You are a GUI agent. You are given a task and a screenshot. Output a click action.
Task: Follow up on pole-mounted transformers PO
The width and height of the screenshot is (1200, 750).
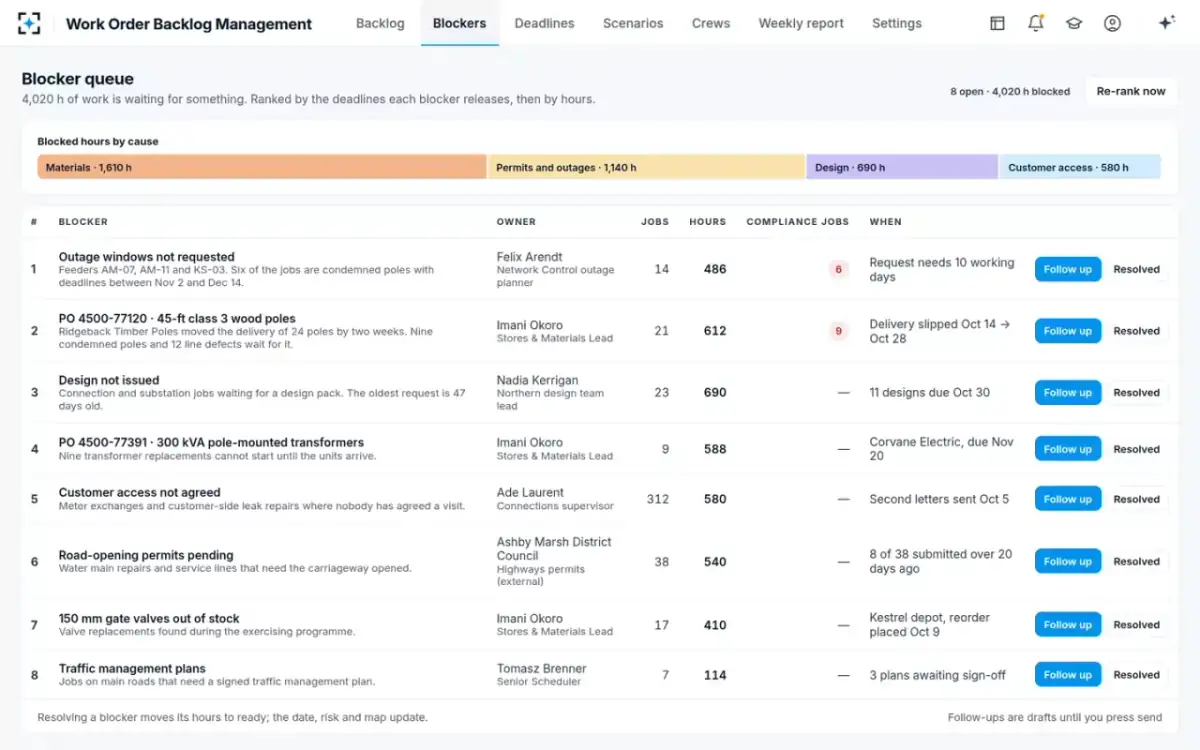coord(1068,449)
